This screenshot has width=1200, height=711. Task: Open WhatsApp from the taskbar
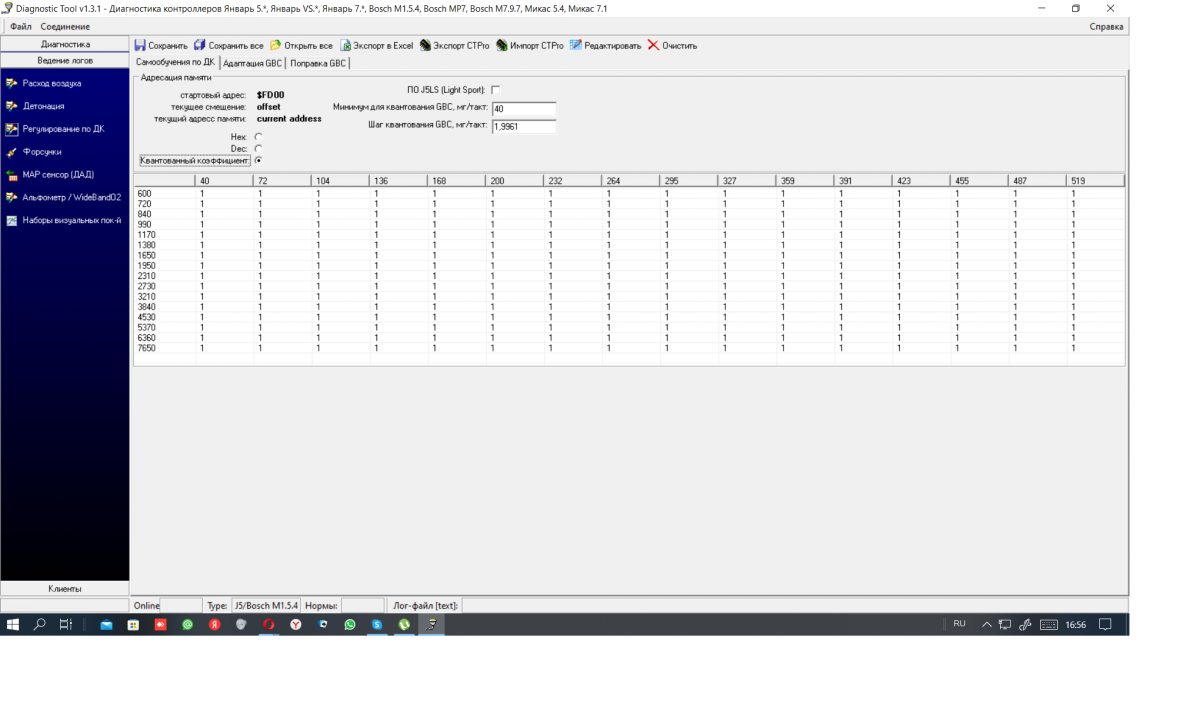pos(350,624)
